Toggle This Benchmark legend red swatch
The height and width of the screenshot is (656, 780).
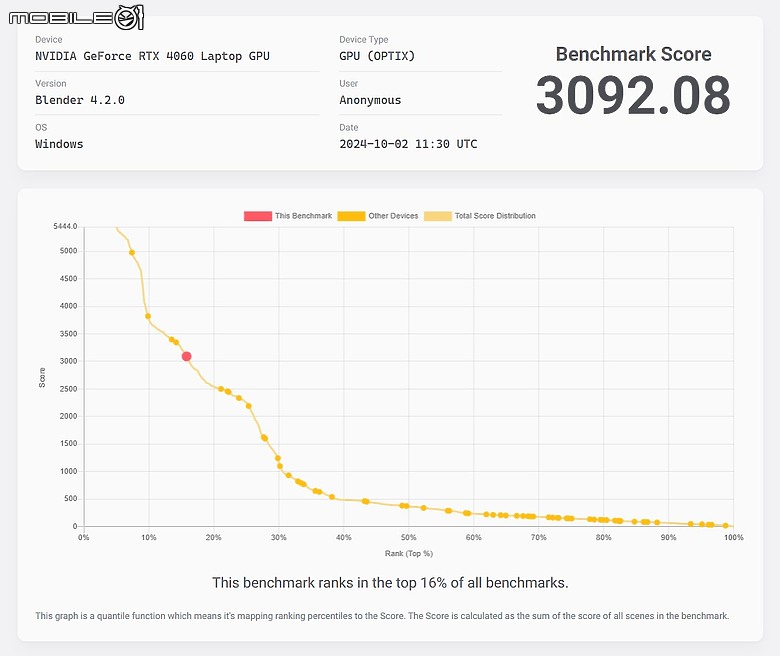[x=258, y=216]
